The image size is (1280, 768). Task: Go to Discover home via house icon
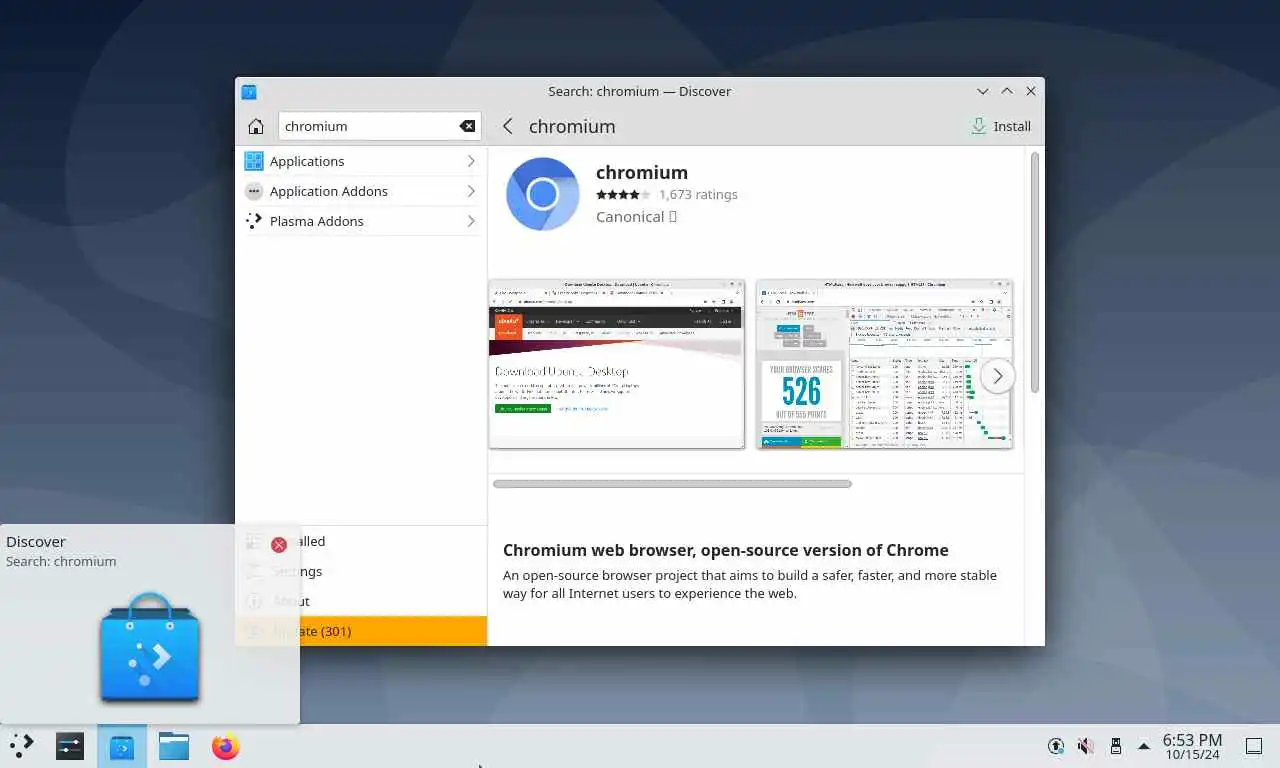[x=256, y=126]
